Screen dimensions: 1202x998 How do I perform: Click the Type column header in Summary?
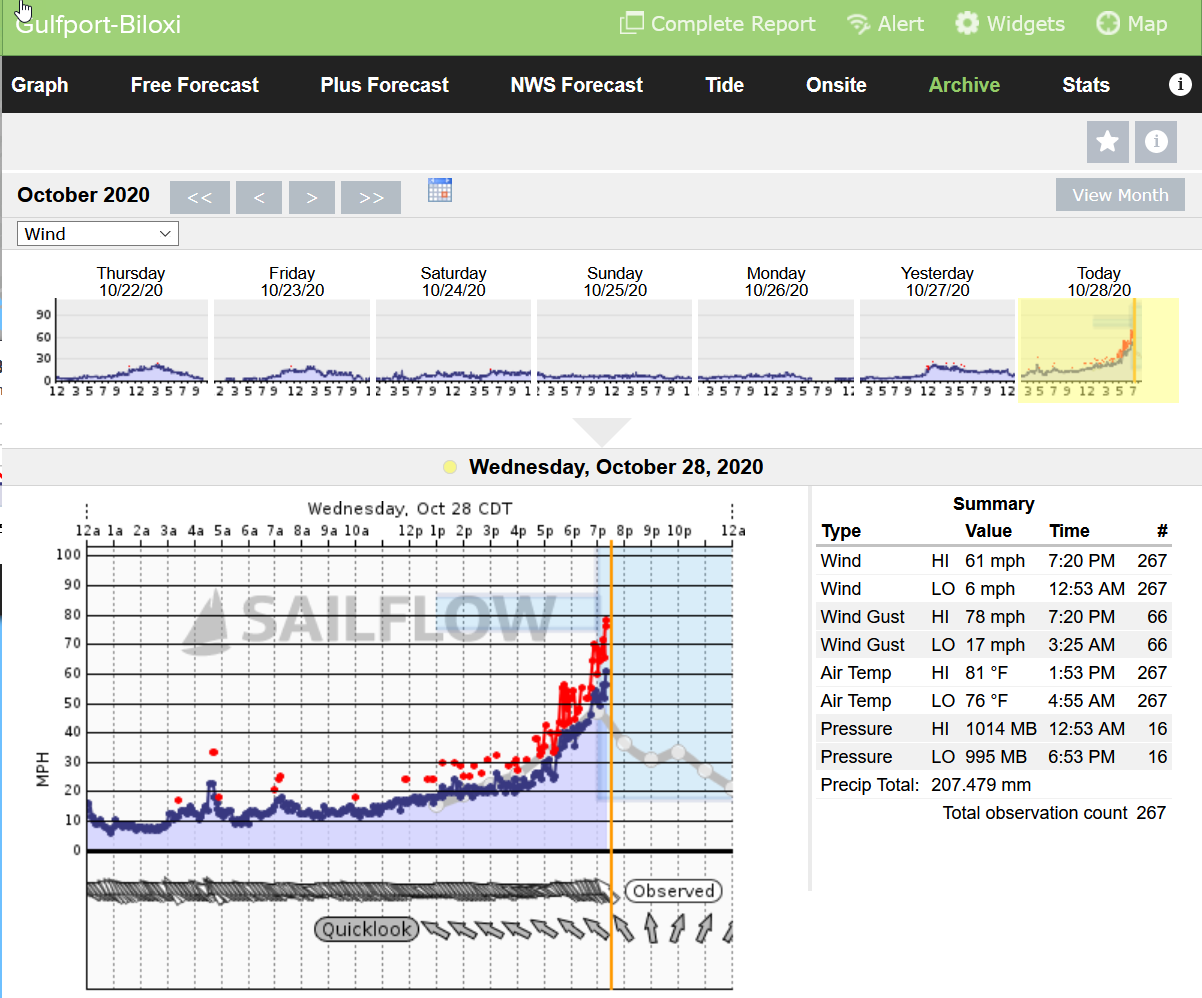tap(841, 531)
